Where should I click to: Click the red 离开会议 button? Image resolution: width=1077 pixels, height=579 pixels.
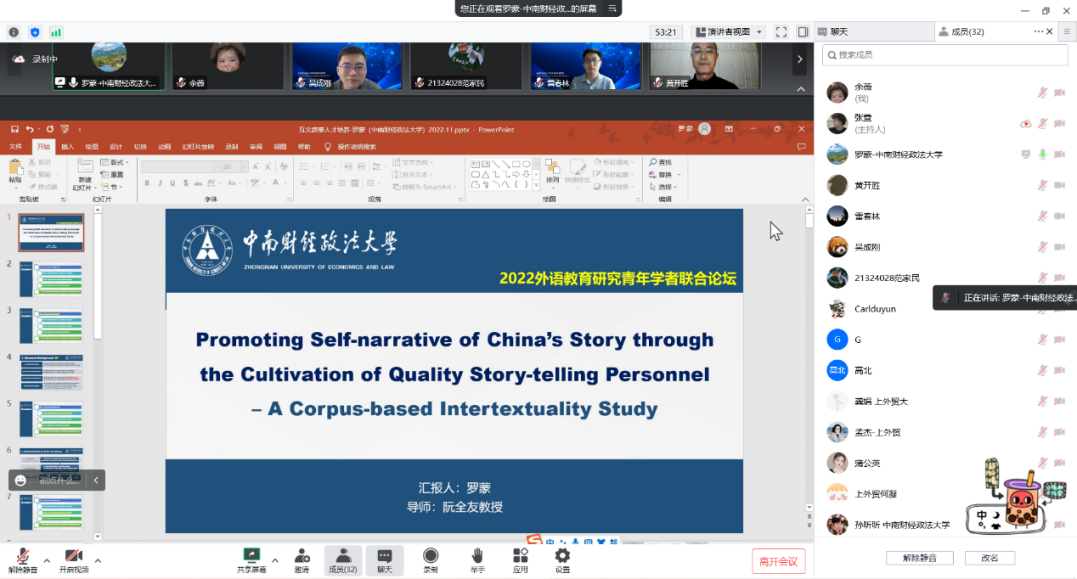[x=778, y=561]
